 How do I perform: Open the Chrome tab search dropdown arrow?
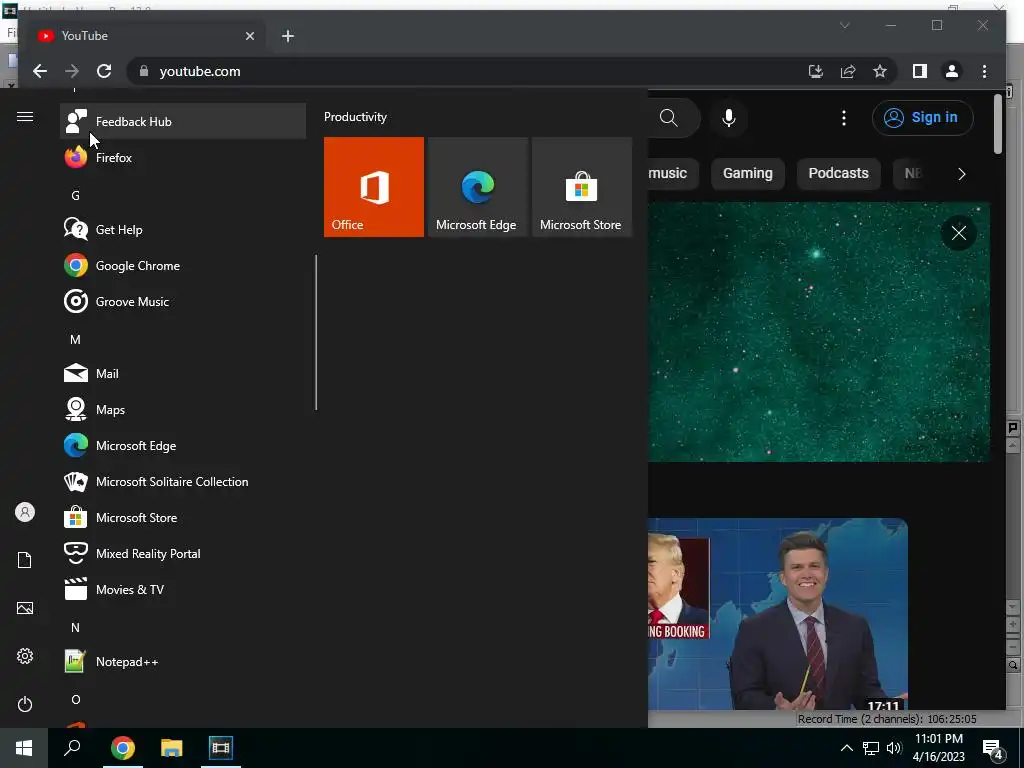click(844, 25)
